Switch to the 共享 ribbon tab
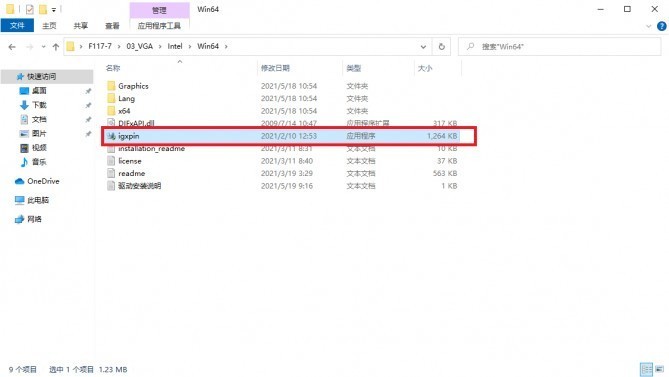The height and width of the screenshot is (377, 669). tap(81, 26)
